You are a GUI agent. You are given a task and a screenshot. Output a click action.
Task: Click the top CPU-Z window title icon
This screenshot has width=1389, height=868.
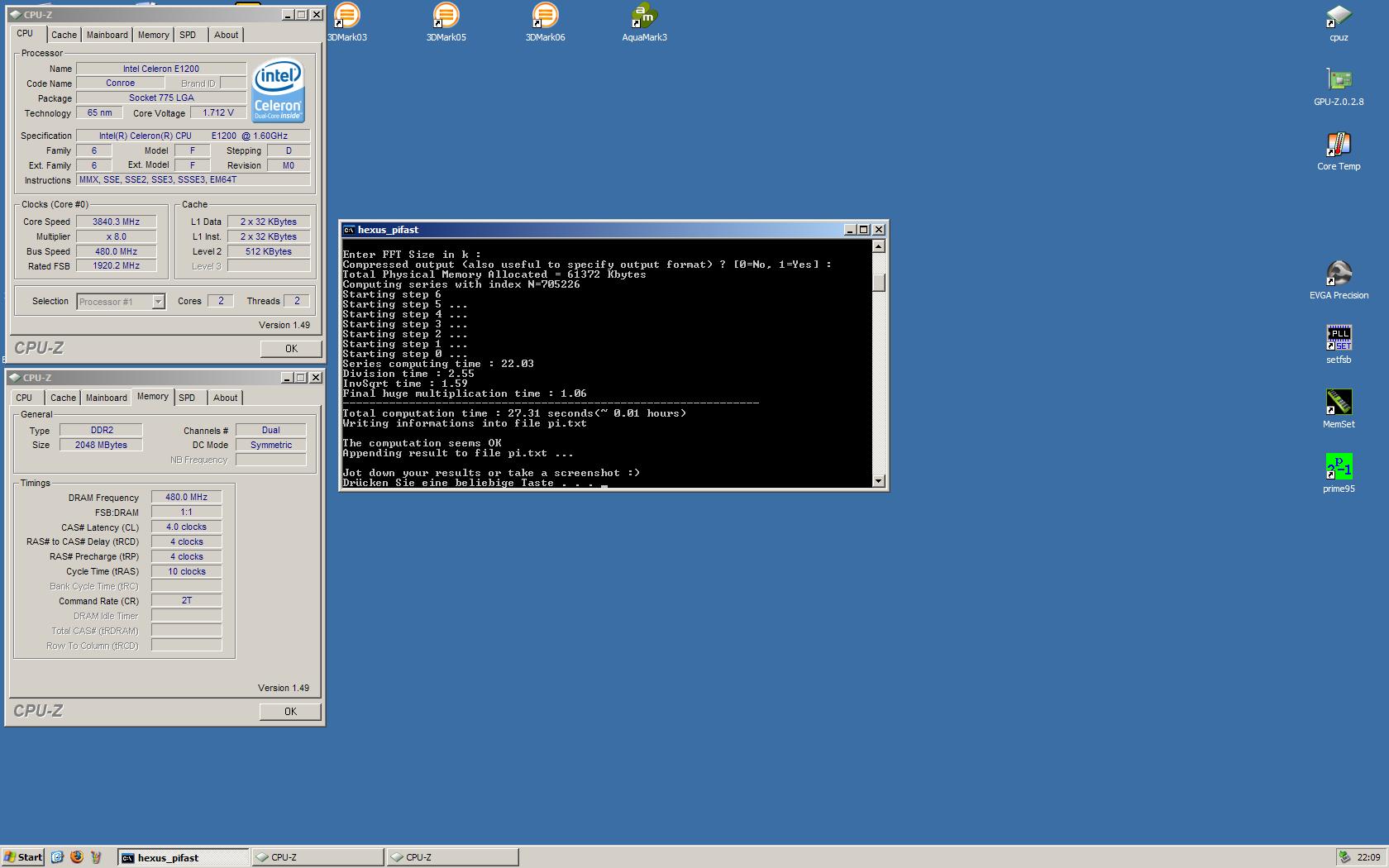pyautogui.click(x=15, y=15)
